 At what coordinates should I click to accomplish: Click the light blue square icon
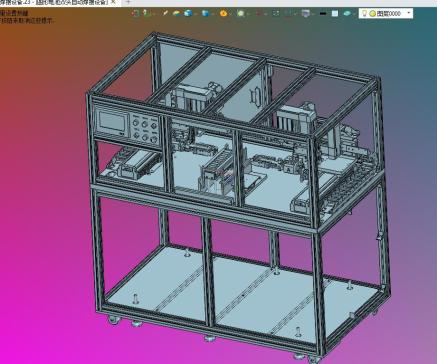[x=335, y=13]
